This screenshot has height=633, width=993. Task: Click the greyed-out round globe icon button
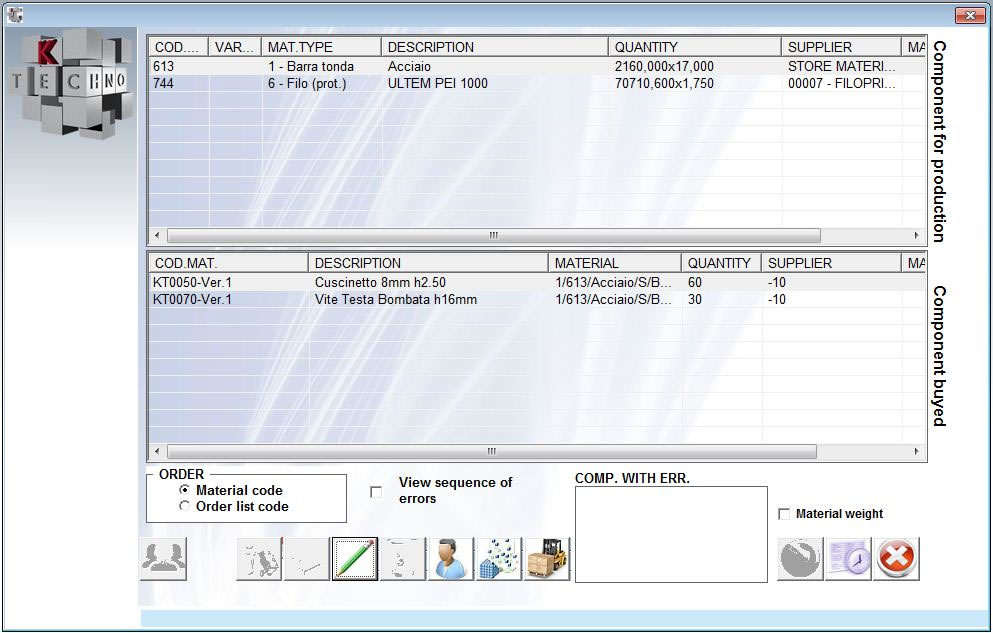800,559
